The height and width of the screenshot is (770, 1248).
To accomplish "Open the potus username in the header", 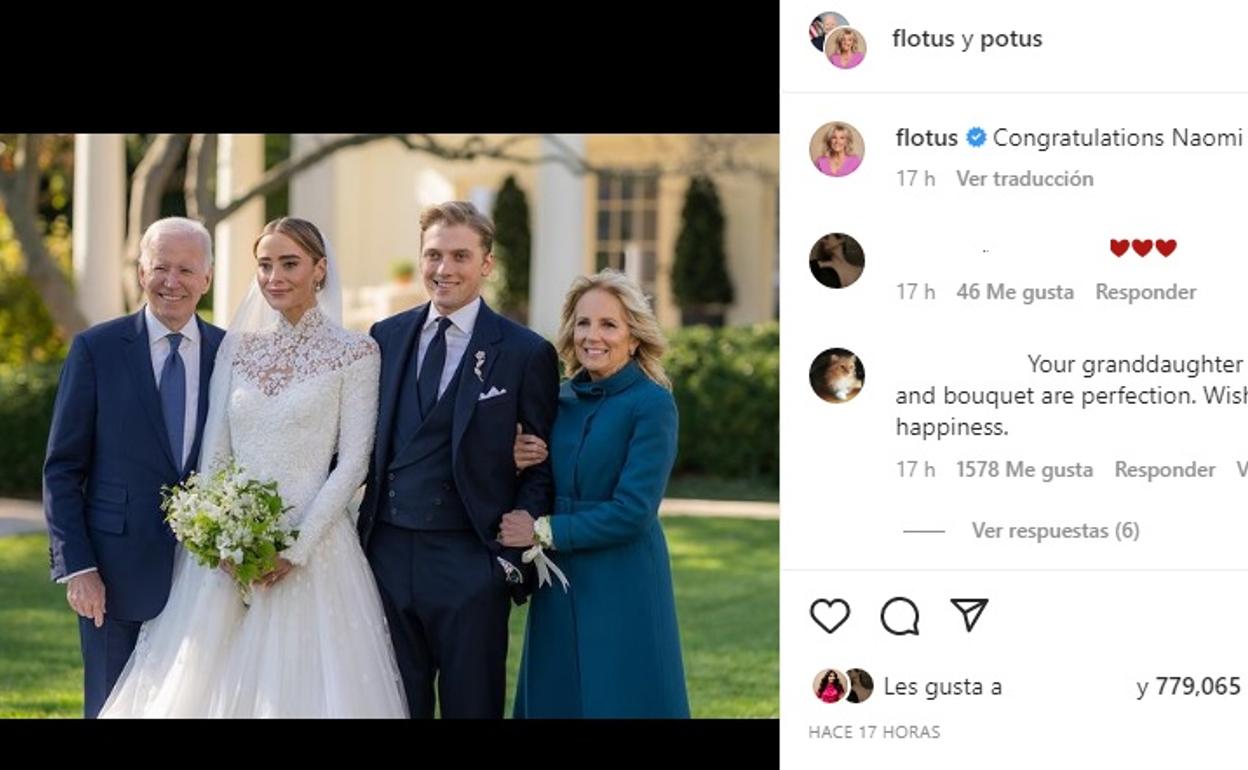I will [1013, 39].
